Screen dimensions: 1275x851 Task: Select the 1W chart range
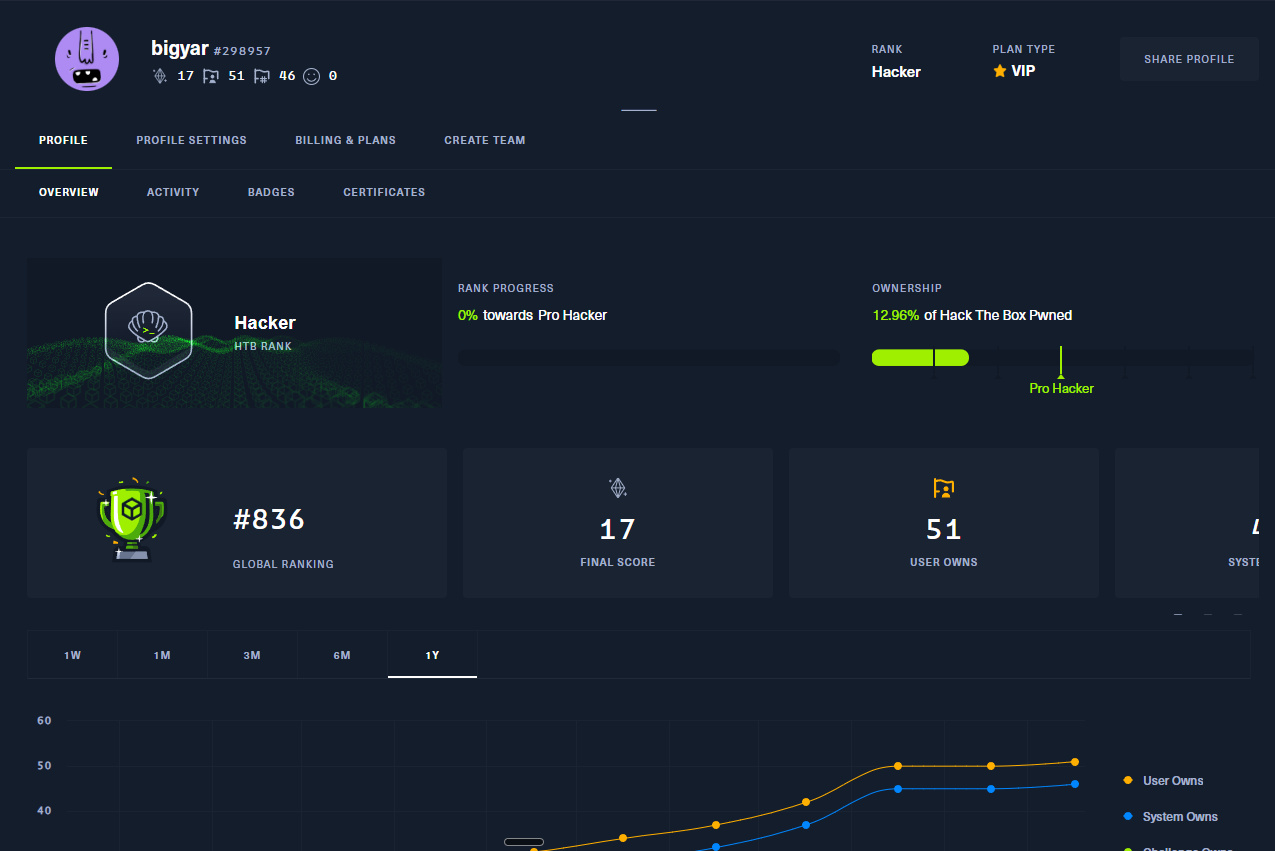click(73, 655)
